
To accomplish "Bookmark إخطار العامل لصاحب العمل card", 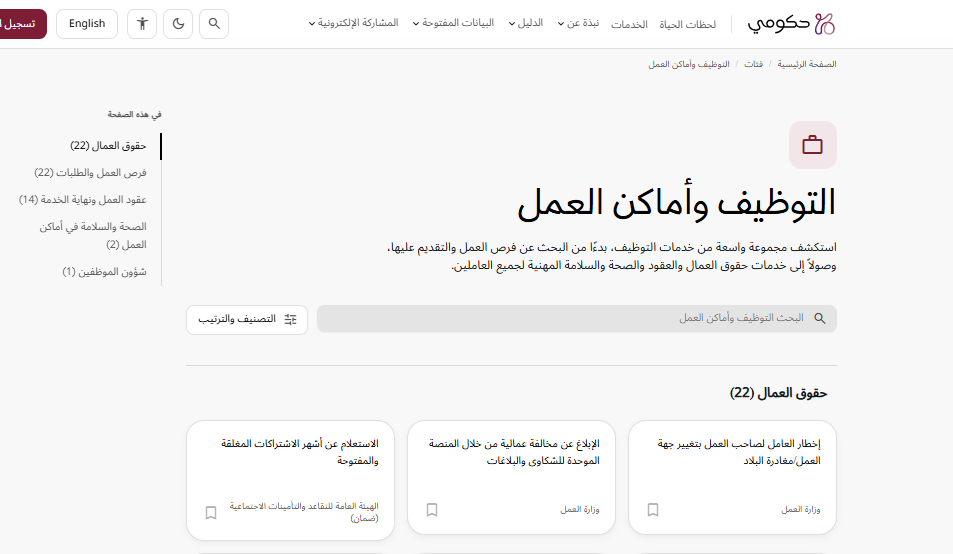I will [653, 510].
